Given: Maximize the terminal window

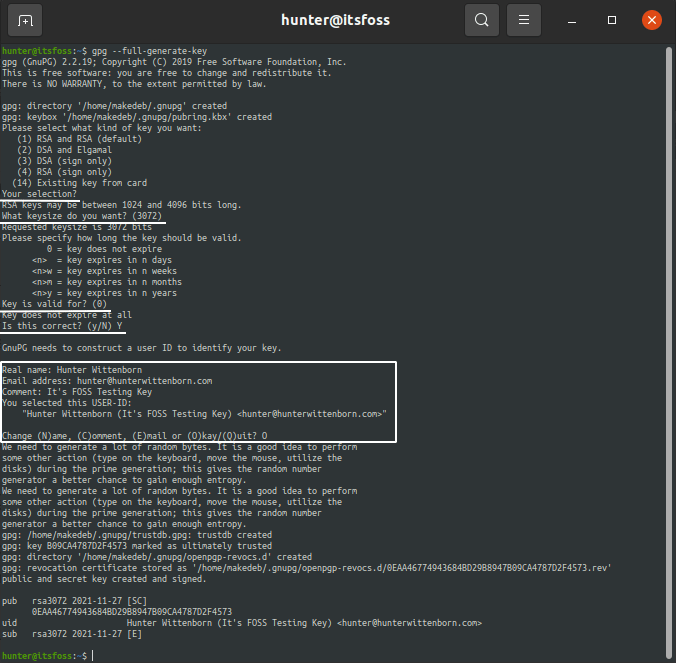Looking at the screenshot, I should pos(611,20).
